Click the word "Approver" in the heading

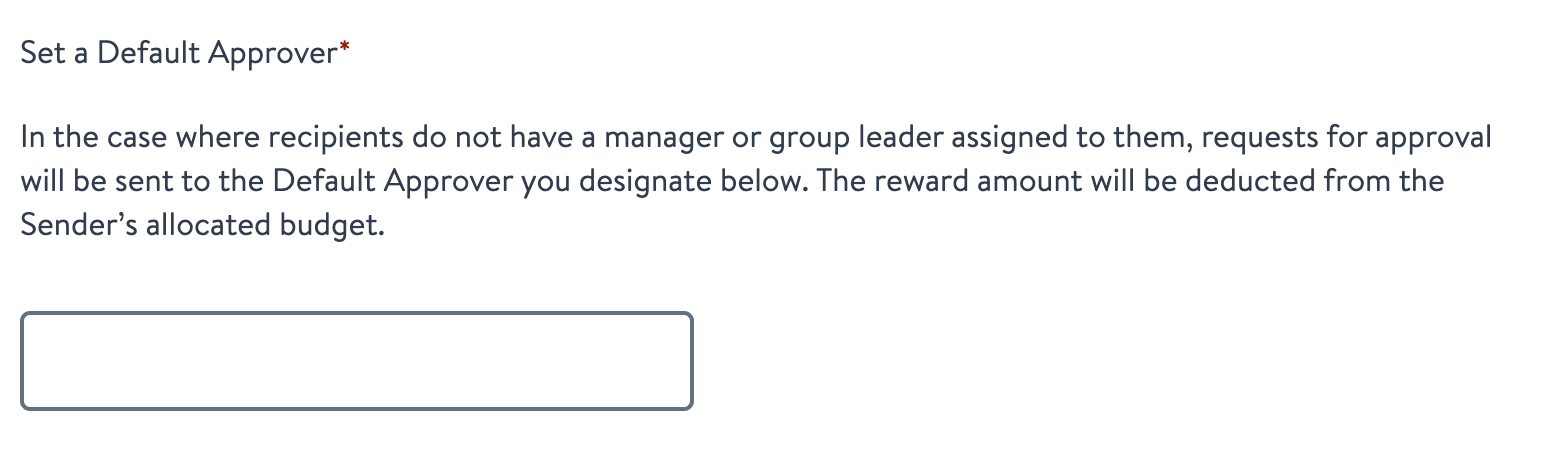(x=273, y=54)
